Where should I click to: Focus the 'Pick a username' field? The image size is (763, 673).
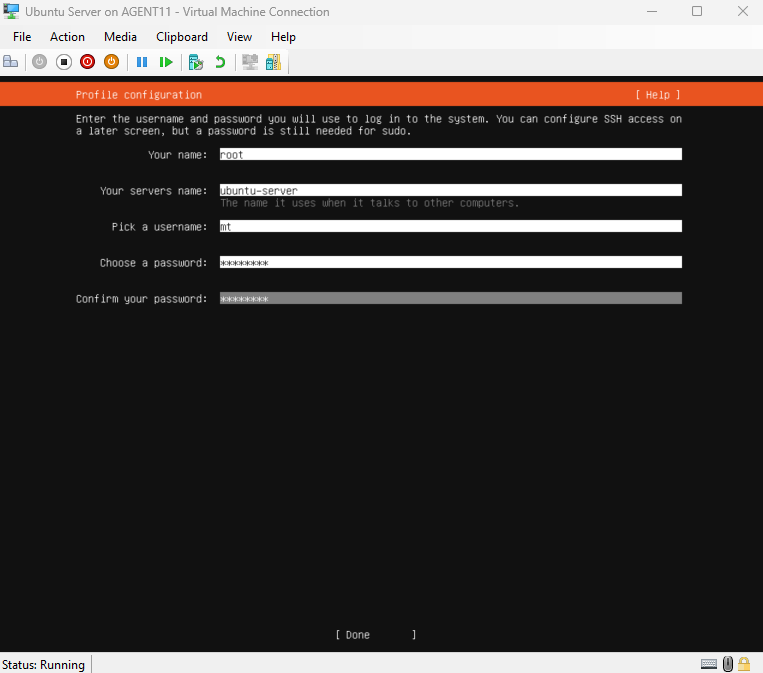[450, 227]
